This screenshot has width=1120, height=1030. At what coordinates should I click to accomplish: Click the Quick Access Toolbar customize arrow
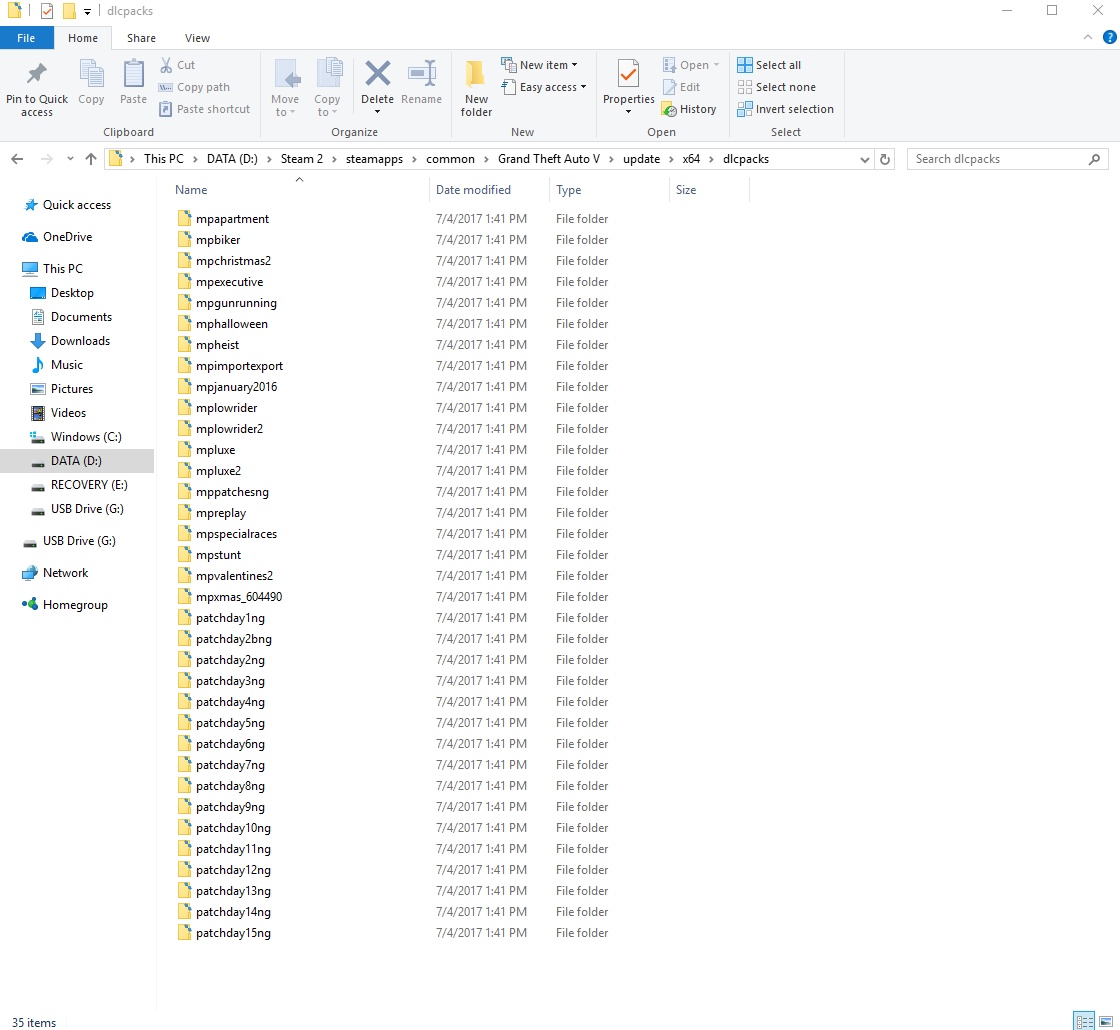[x=87, y=11]
